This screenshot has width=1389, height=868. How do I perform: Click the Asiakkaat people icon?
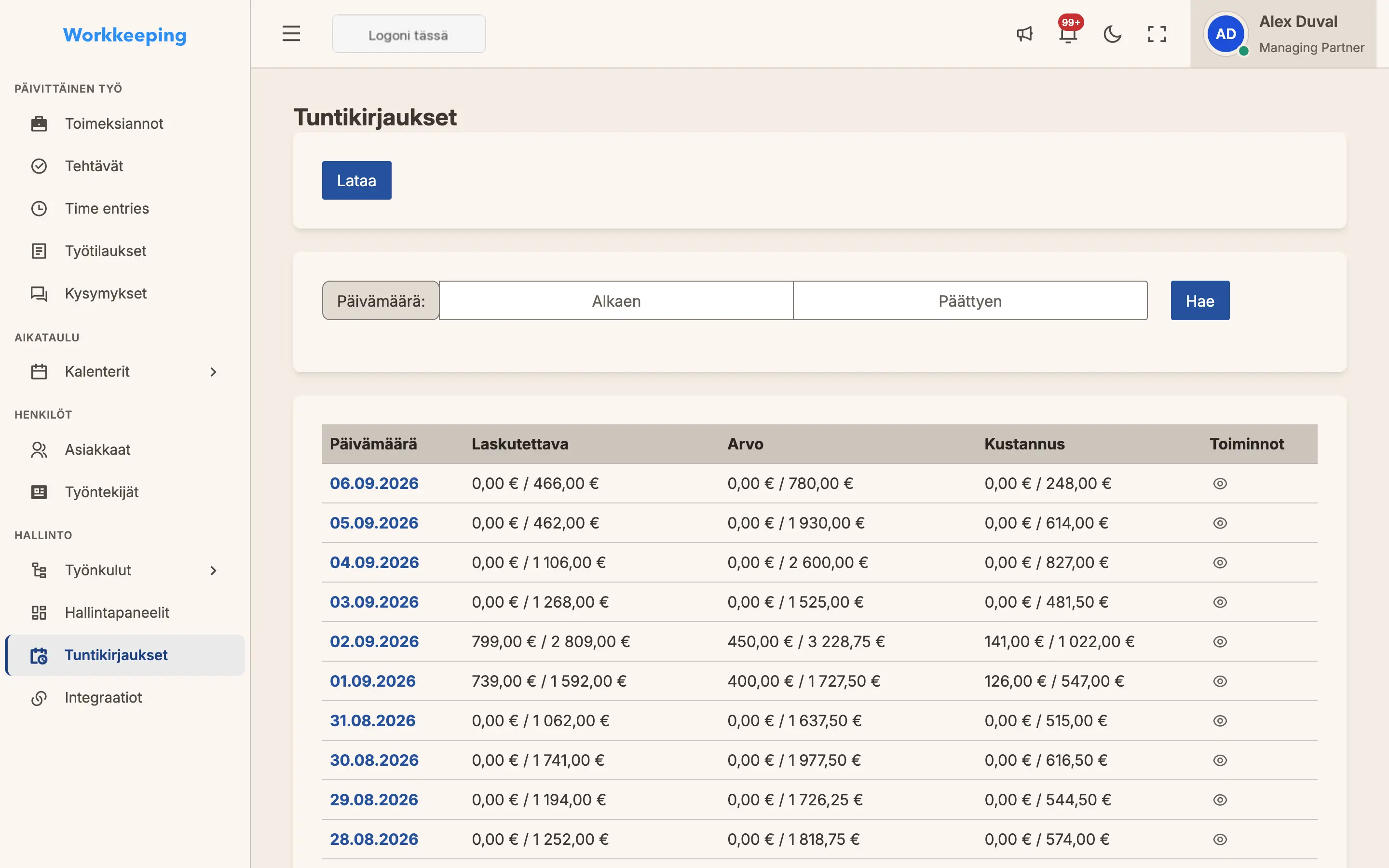point(39,449)
